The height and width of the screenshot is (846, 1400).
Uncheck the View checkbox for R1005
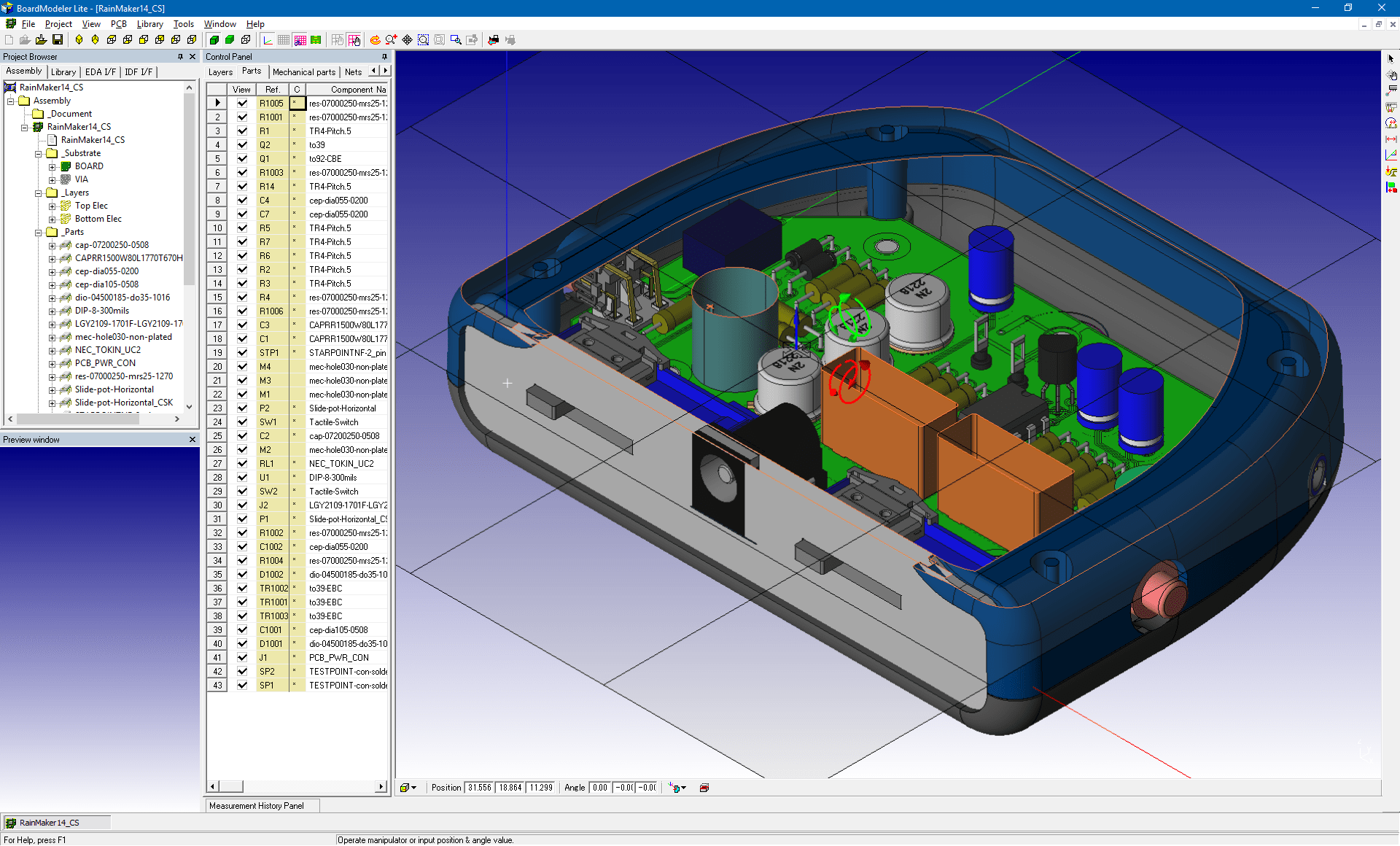(242, 104)
